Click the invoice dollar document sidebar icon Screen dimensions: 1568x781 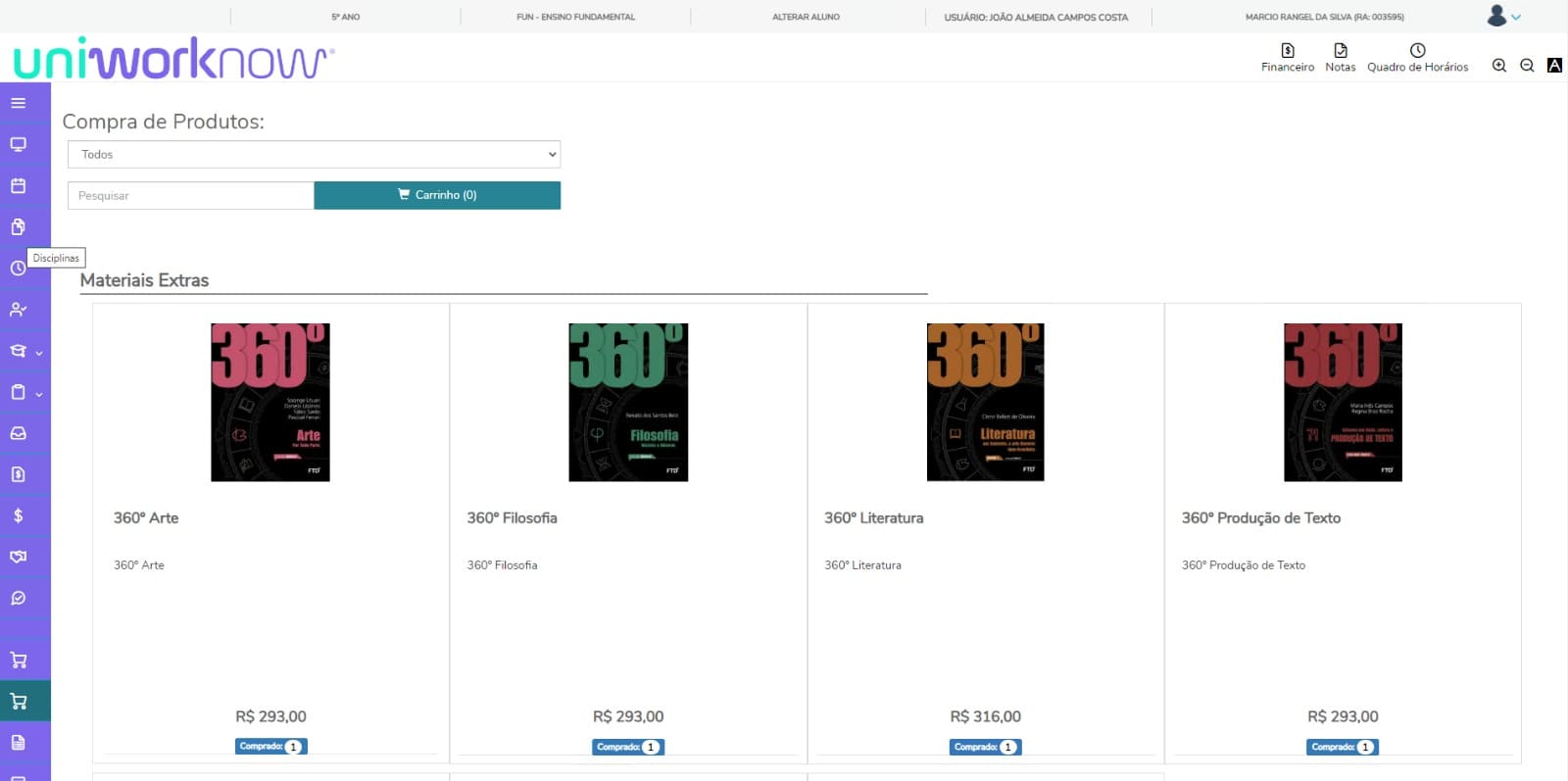tap(18, 474)
